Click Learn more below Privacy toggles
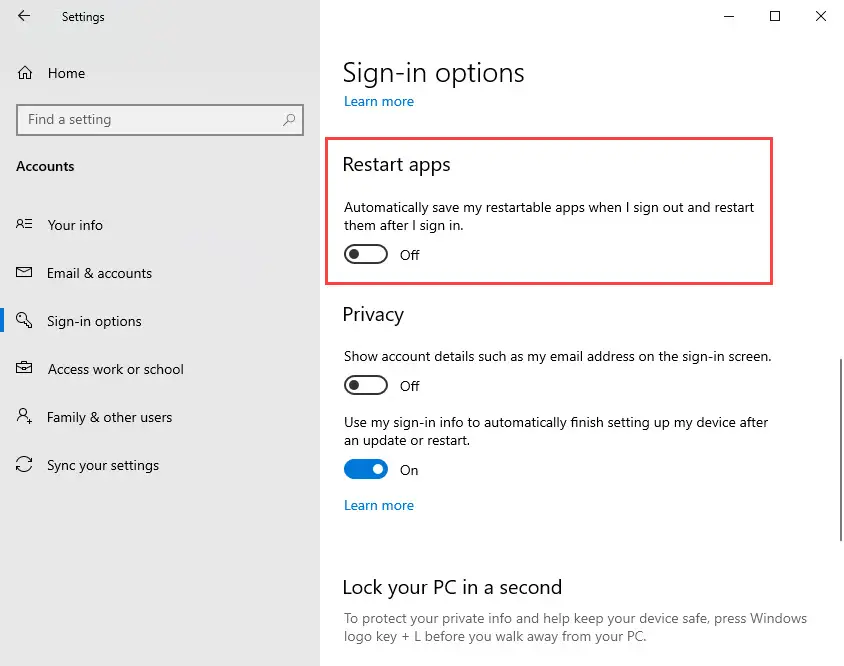Viewport: 844px width, 666px height. 379,505
